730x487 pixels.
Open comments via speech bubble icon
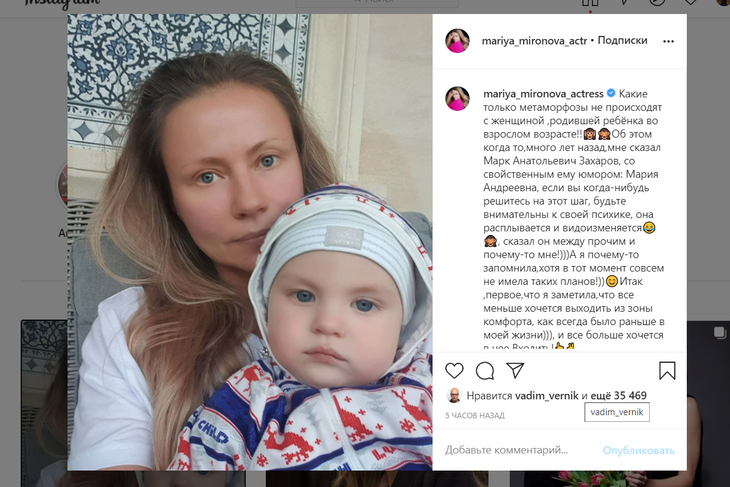pos(485,371)
